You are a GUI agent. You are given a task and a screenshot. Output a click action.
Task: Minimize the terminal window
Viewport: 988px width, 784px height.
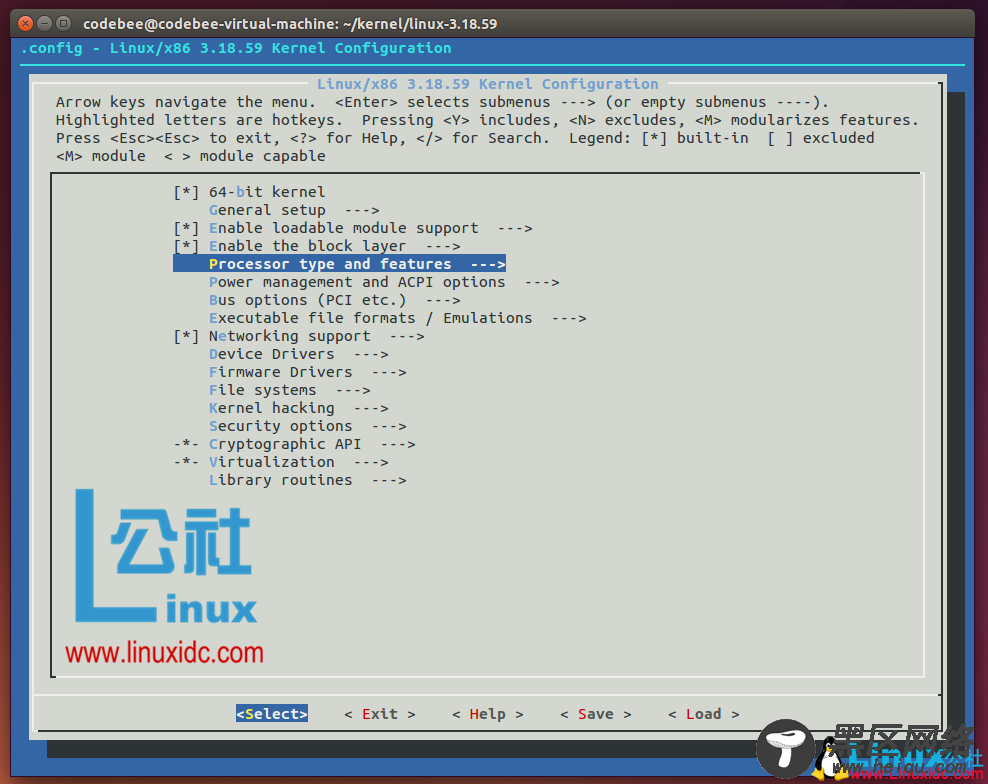coord(45,24)
